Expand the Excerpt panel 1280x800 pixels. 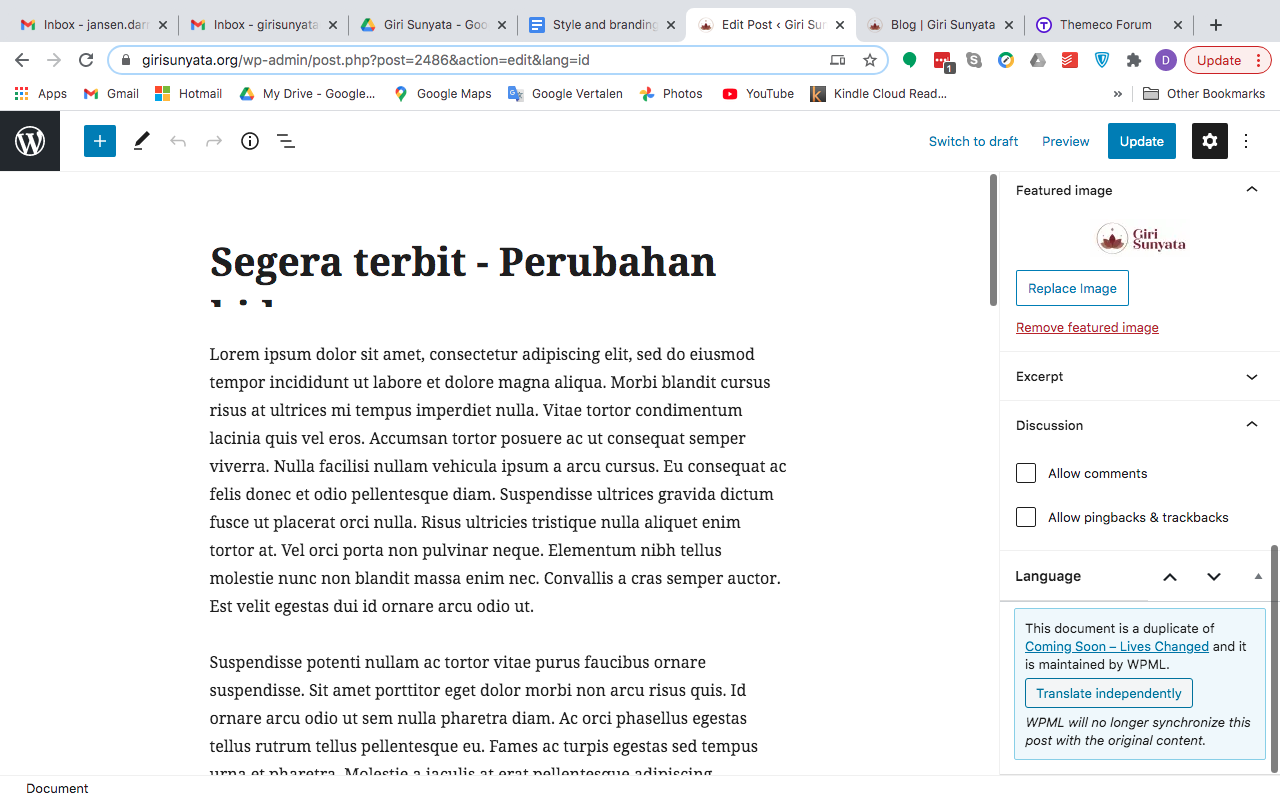click(x=1252, y=377)
